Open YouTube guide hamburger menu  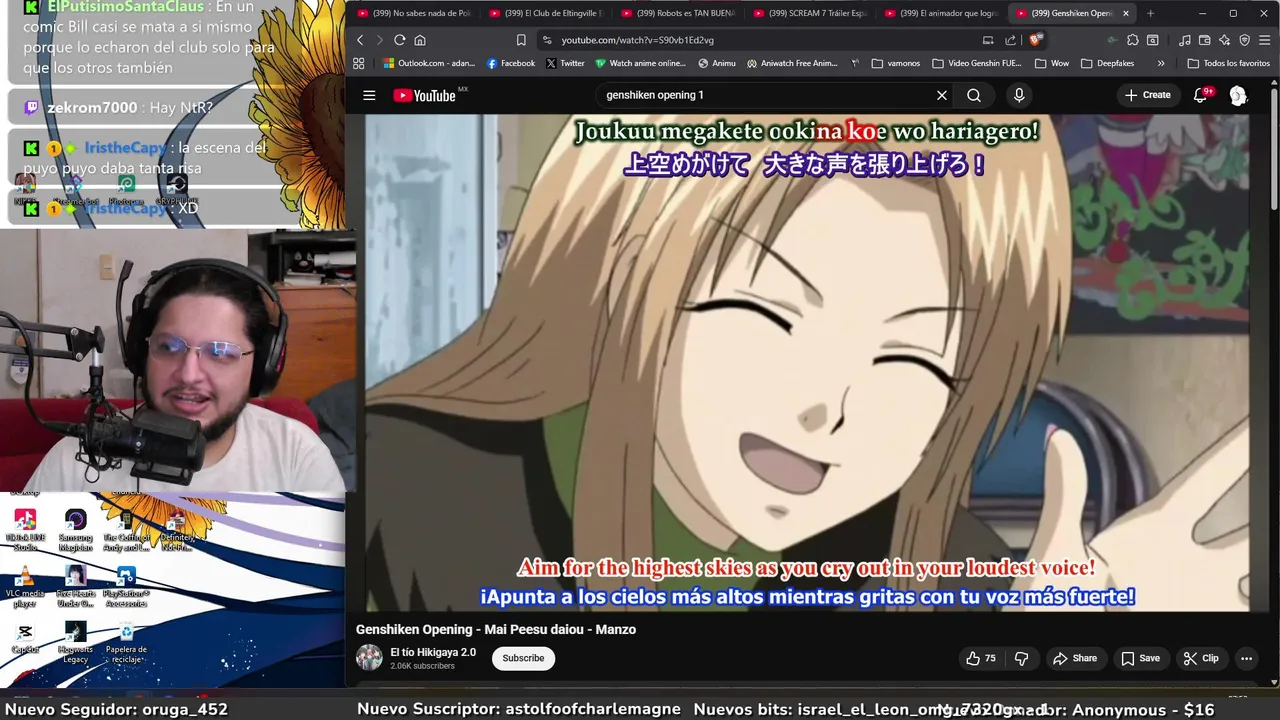pyautogui.click(x=369, y=95)
